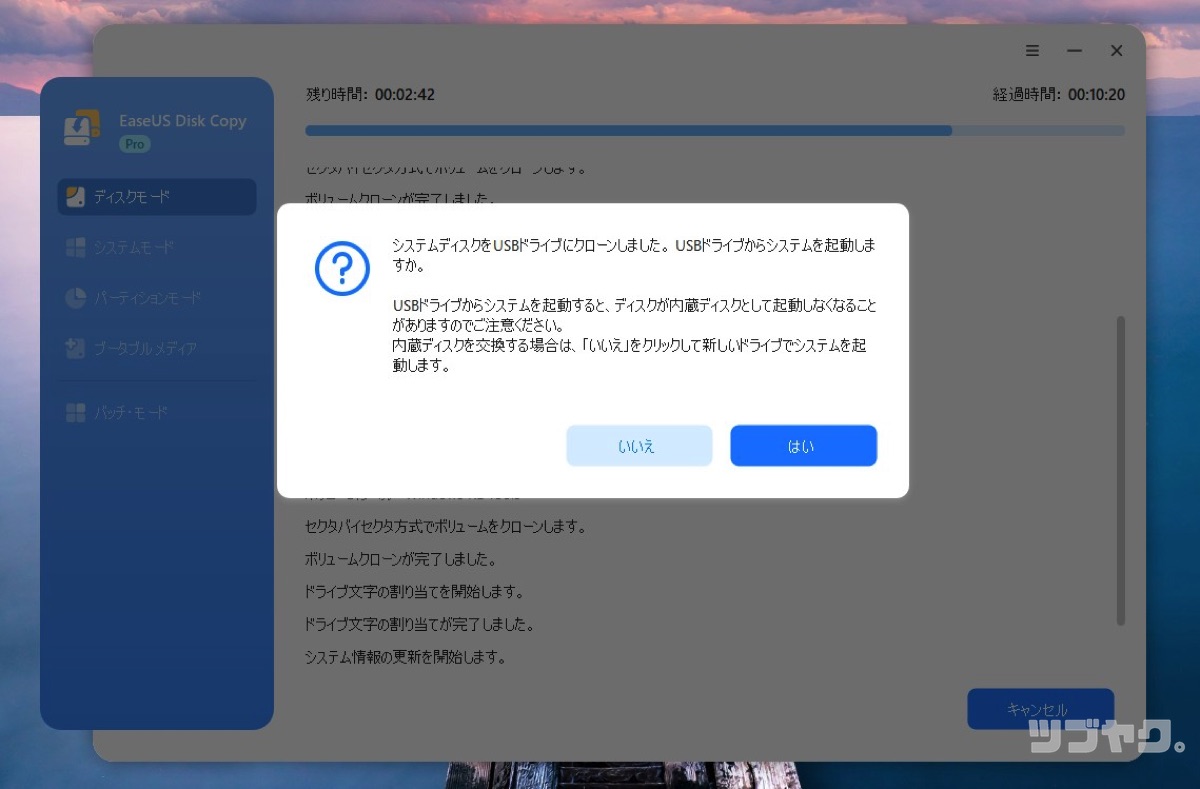Select the Batch Mode (バッチ・モード) icon
Screen dimensions: 1200x789
tap(77, 412)
